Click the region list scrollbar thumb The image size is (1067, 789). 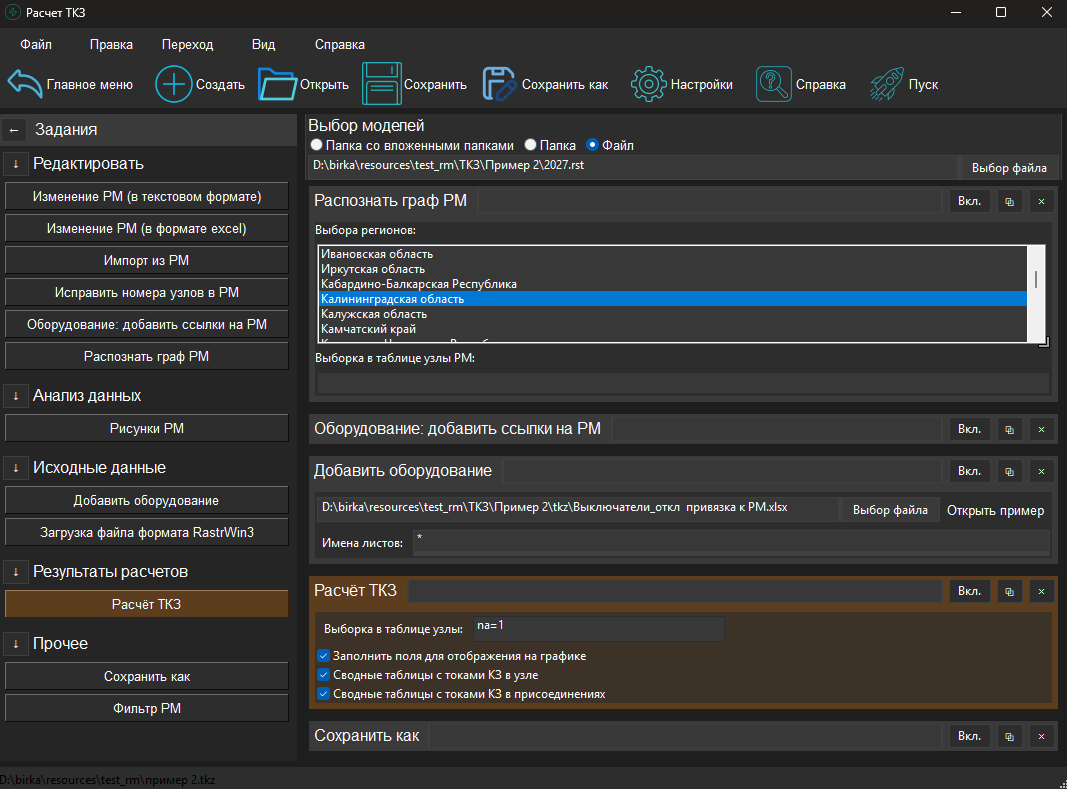point(1036,279)
